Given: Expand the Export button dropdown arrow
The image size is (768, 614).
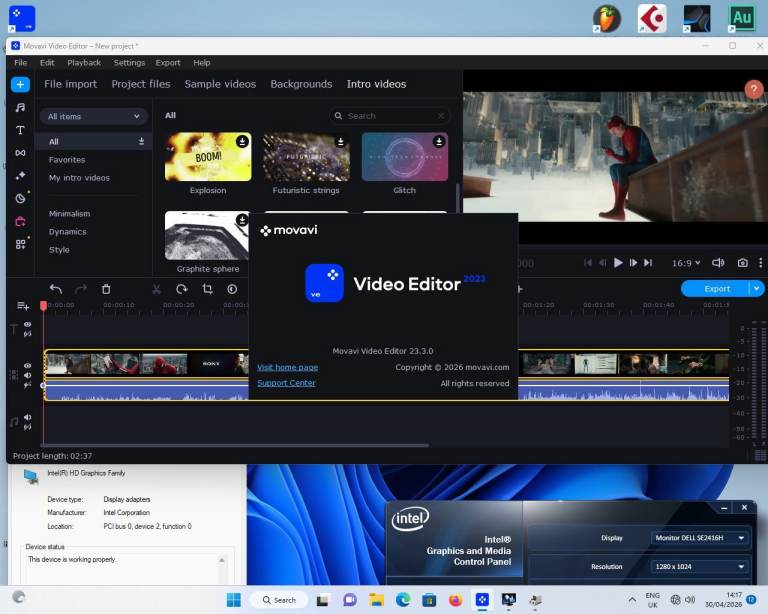Looking at the screenshot, I should [756, 289].
